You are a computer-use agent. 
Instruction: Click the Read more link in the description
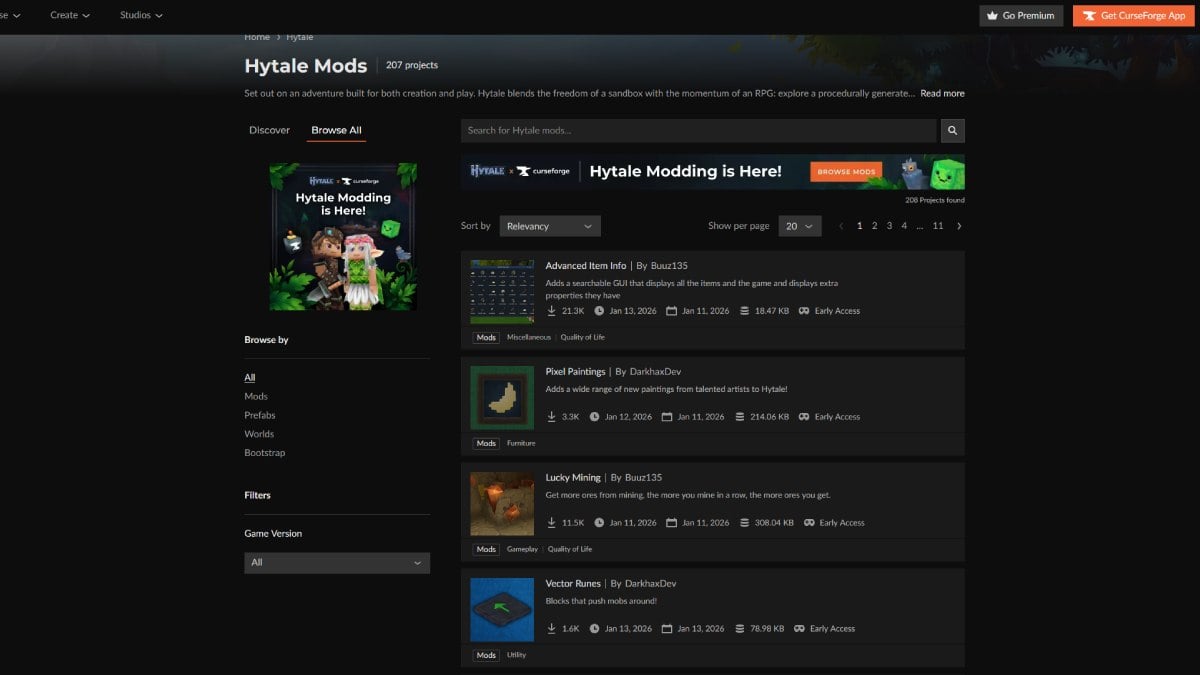point(941,92)
